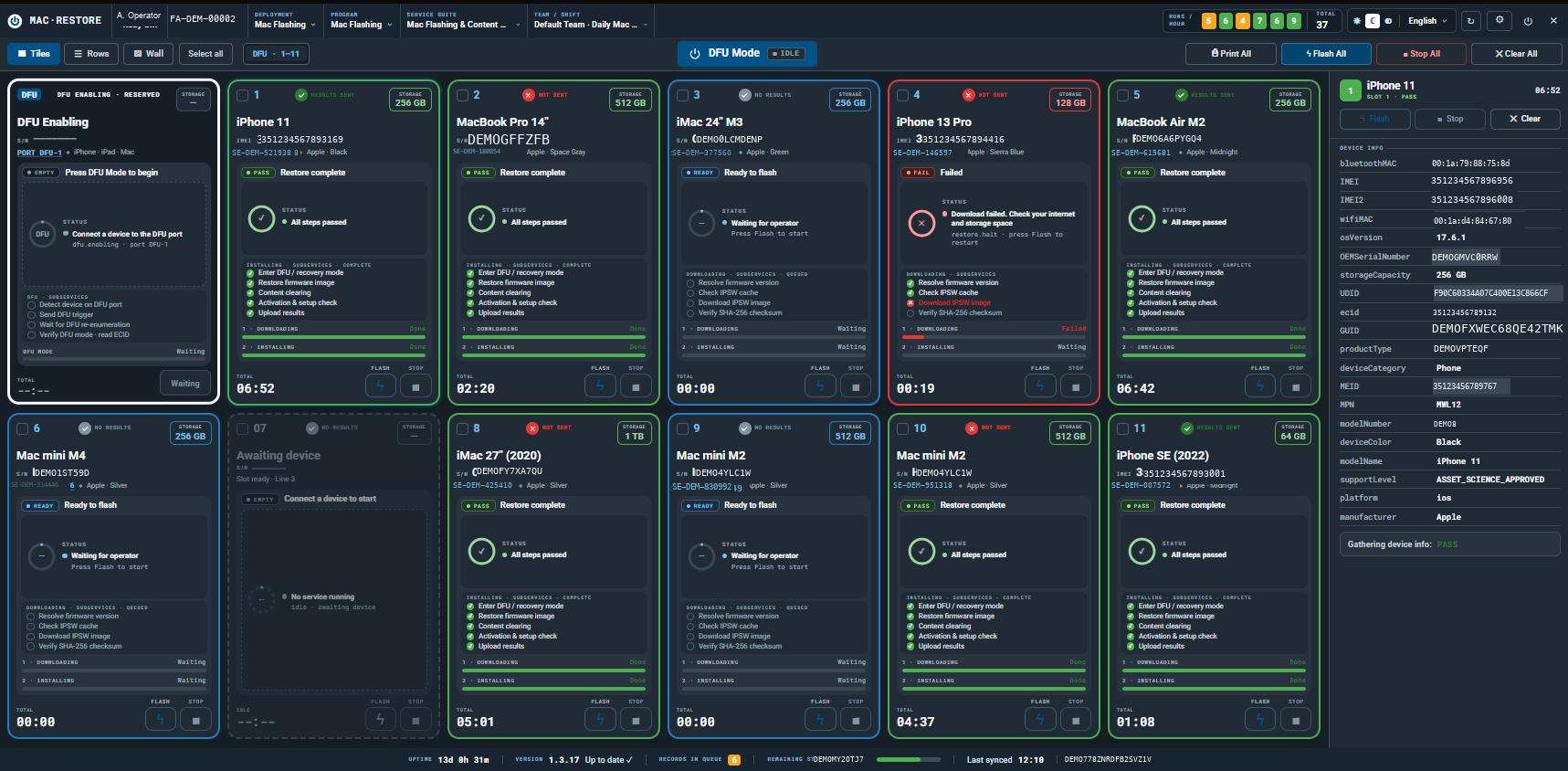Flash the Mac mini M2 in slot 9
1568x771 pixels.
(x=820, y=720)
